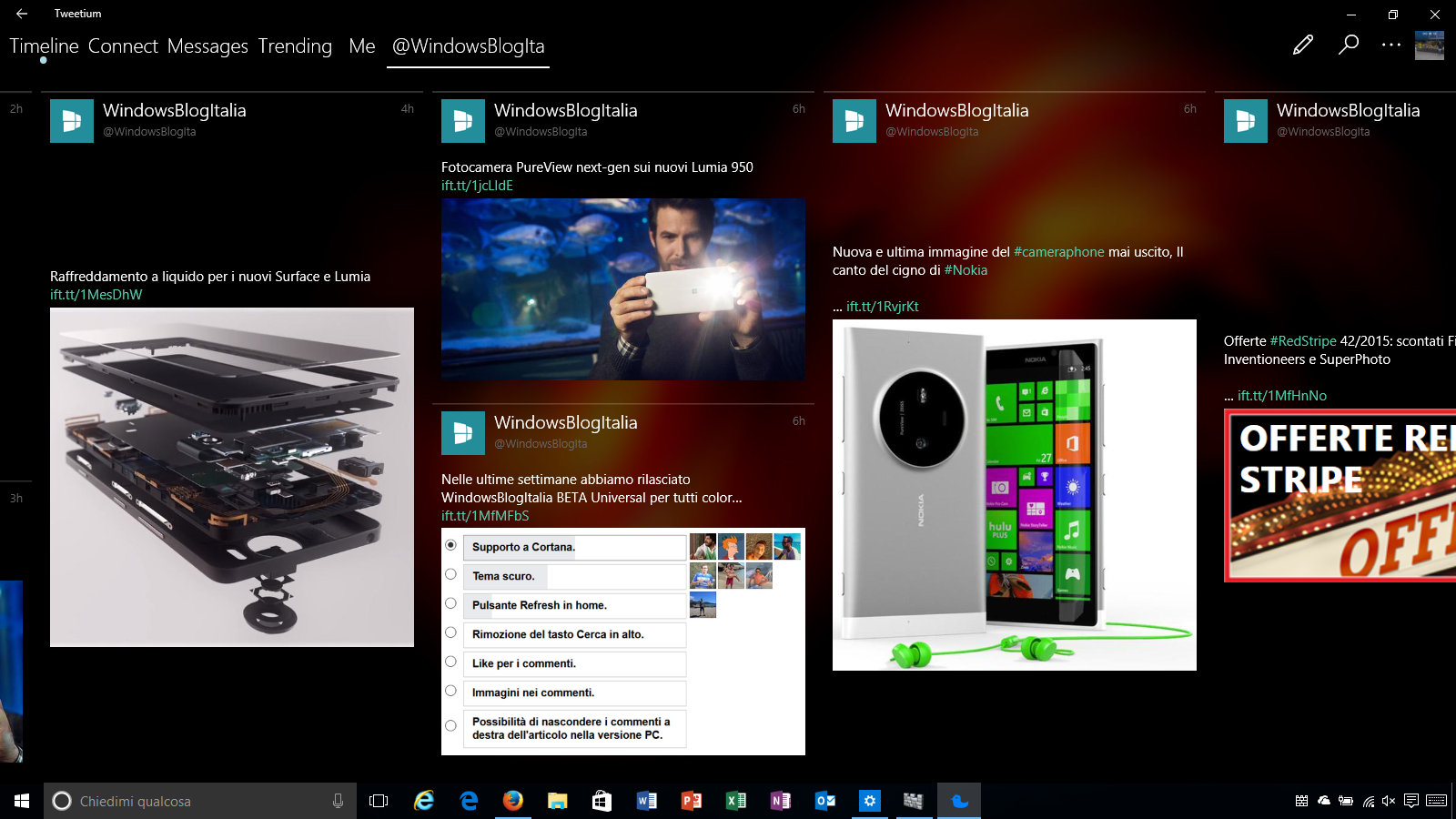Launch Excel from the taskbar
Screen dimensions: 1456x819
click(736, 801)
